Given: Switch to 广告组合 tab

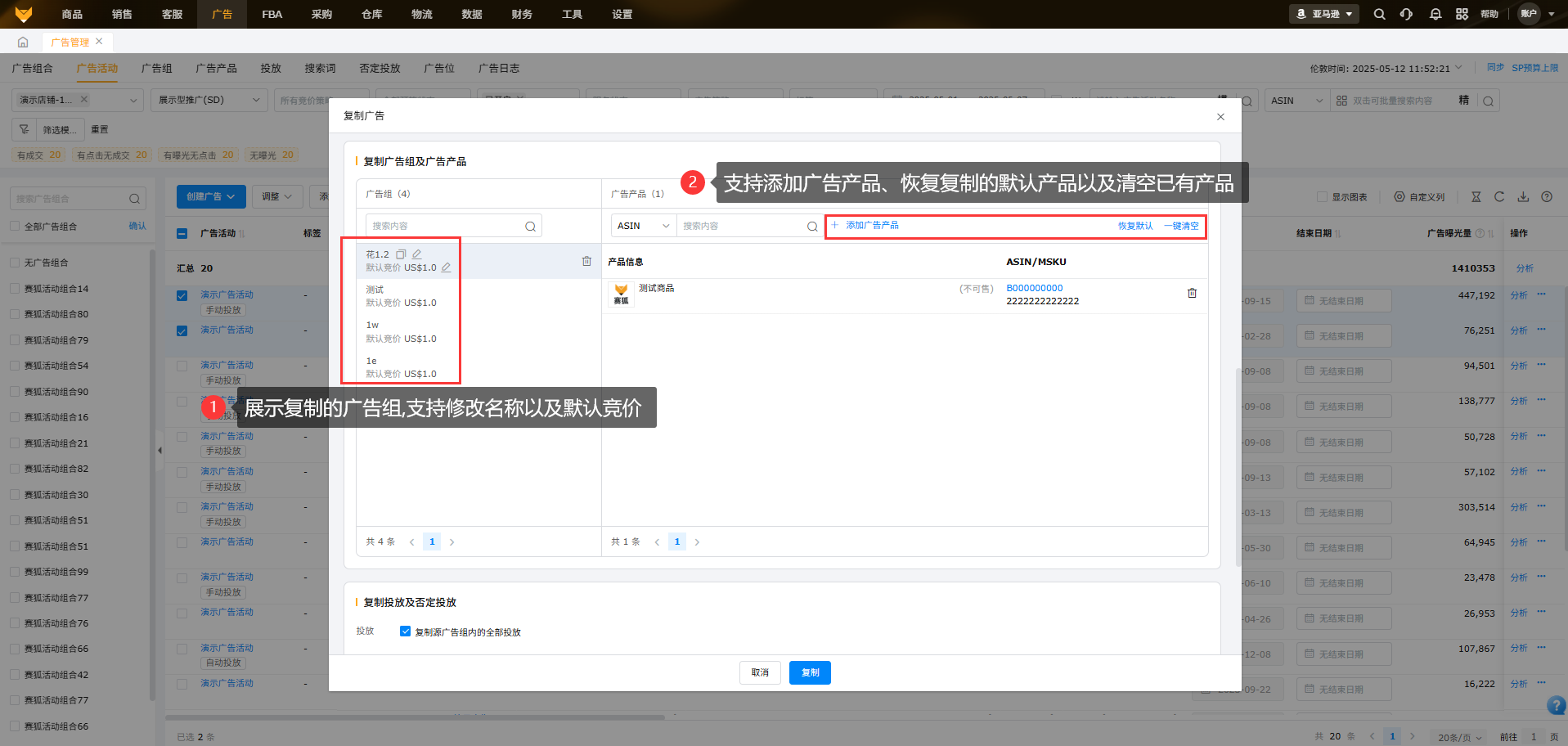Looking at the screenshot, I should (x=33, y=69).
